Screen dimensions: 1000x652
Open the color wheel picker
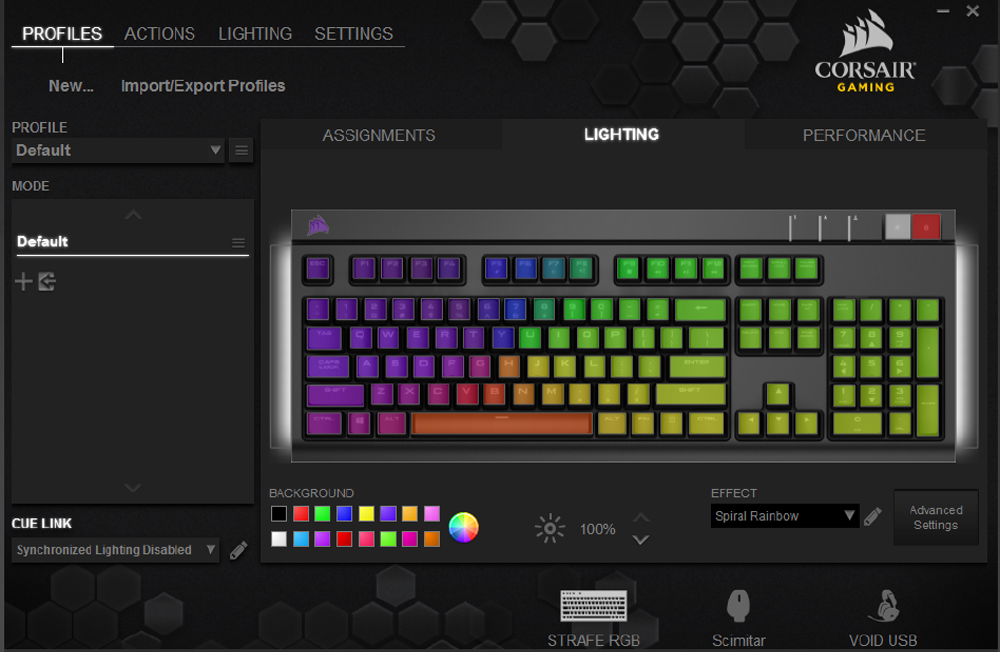pos(464,527)
